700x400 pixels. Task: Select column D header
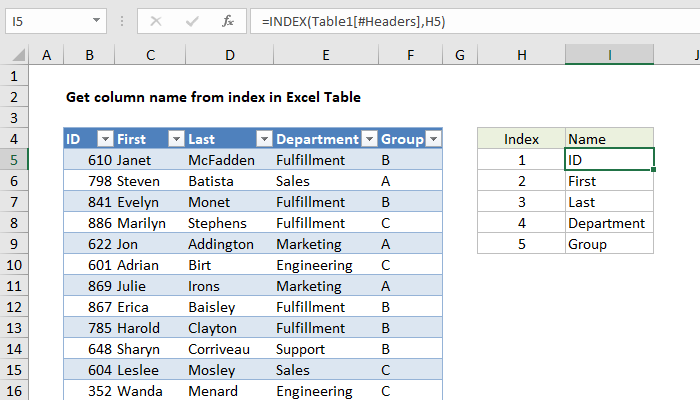(x=229, y=57)
